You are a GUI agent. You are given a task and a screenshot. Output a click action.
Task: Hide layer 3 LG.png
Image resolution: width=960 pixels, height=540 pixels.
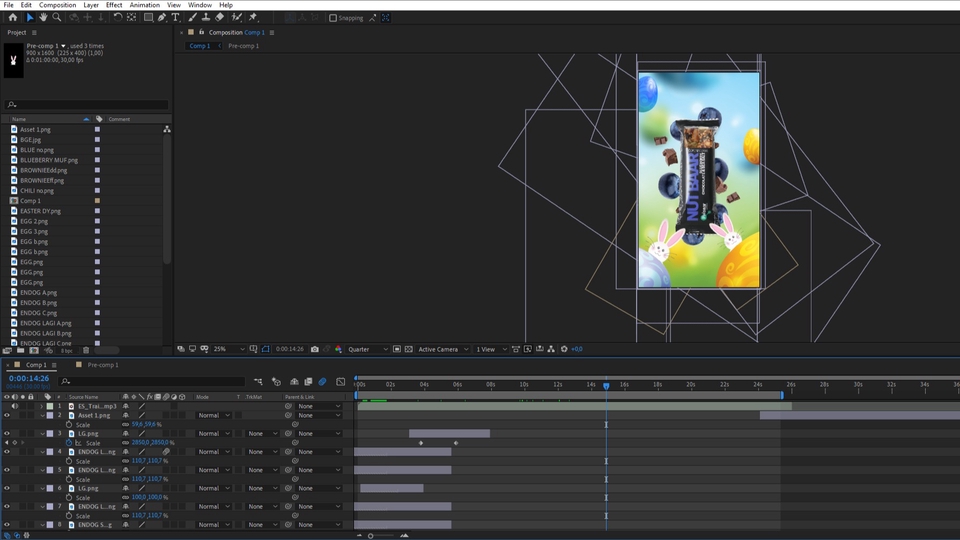click(7, 433)
